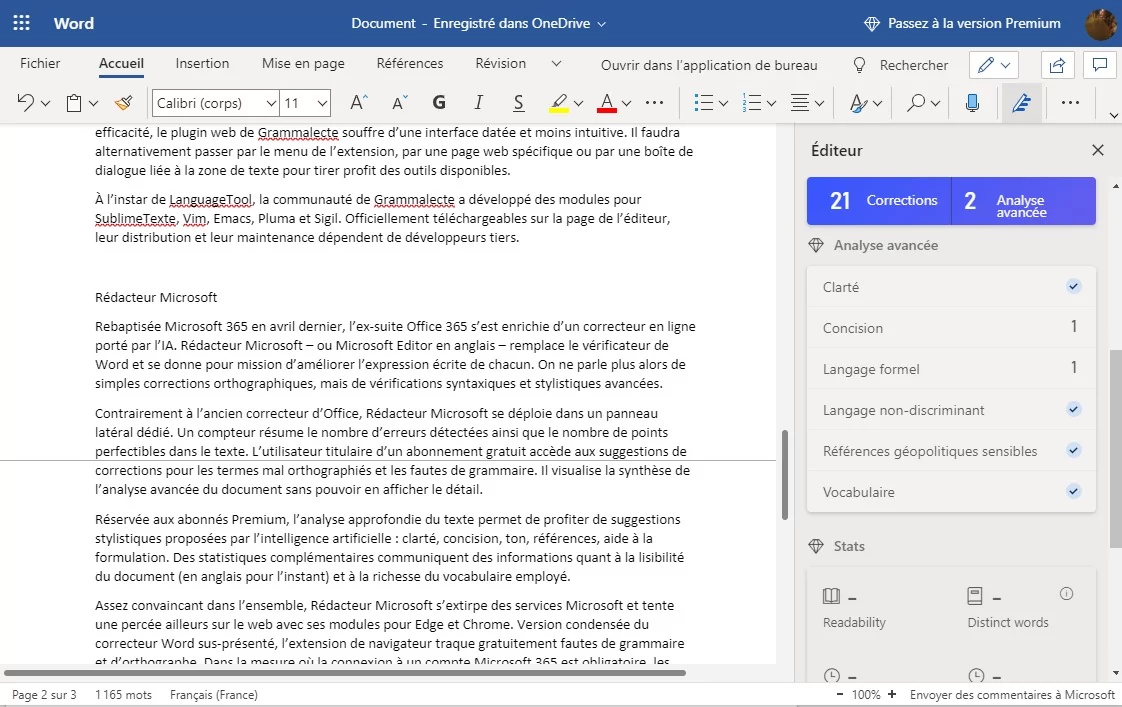Open the Styles icon
This screenshot has width=1122, height=707.
pos(858,103)
